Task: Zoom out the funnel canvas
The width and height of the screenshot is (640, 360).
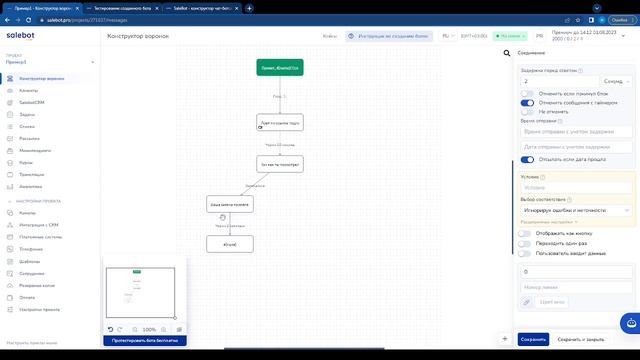Action: point(135,329)
